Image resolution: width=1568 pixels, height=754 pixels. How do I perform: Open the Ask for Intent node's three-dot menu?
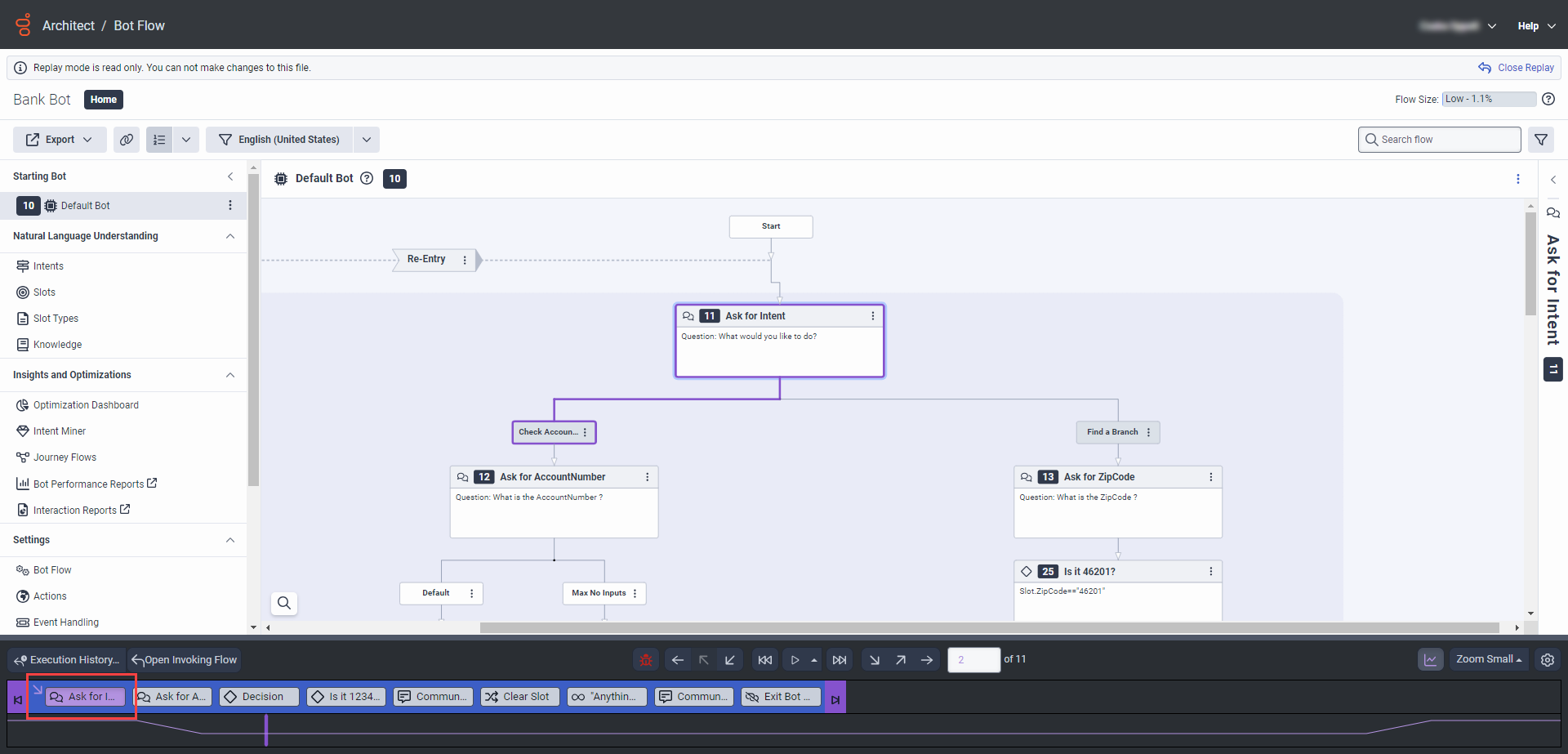click(x=872, y=316)
